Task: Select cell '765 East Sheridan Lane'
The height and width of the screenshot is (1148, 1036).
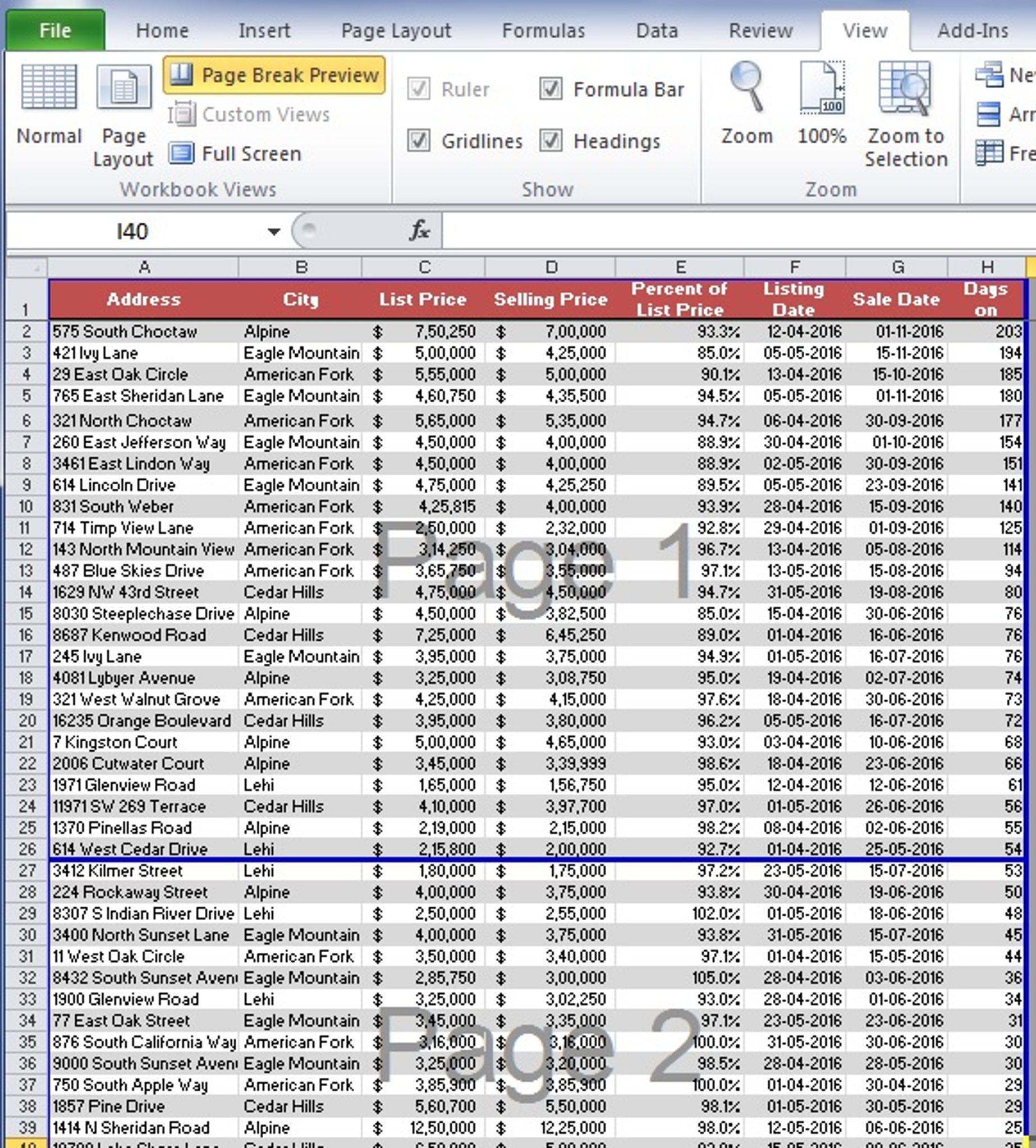Action: (144, 396)
